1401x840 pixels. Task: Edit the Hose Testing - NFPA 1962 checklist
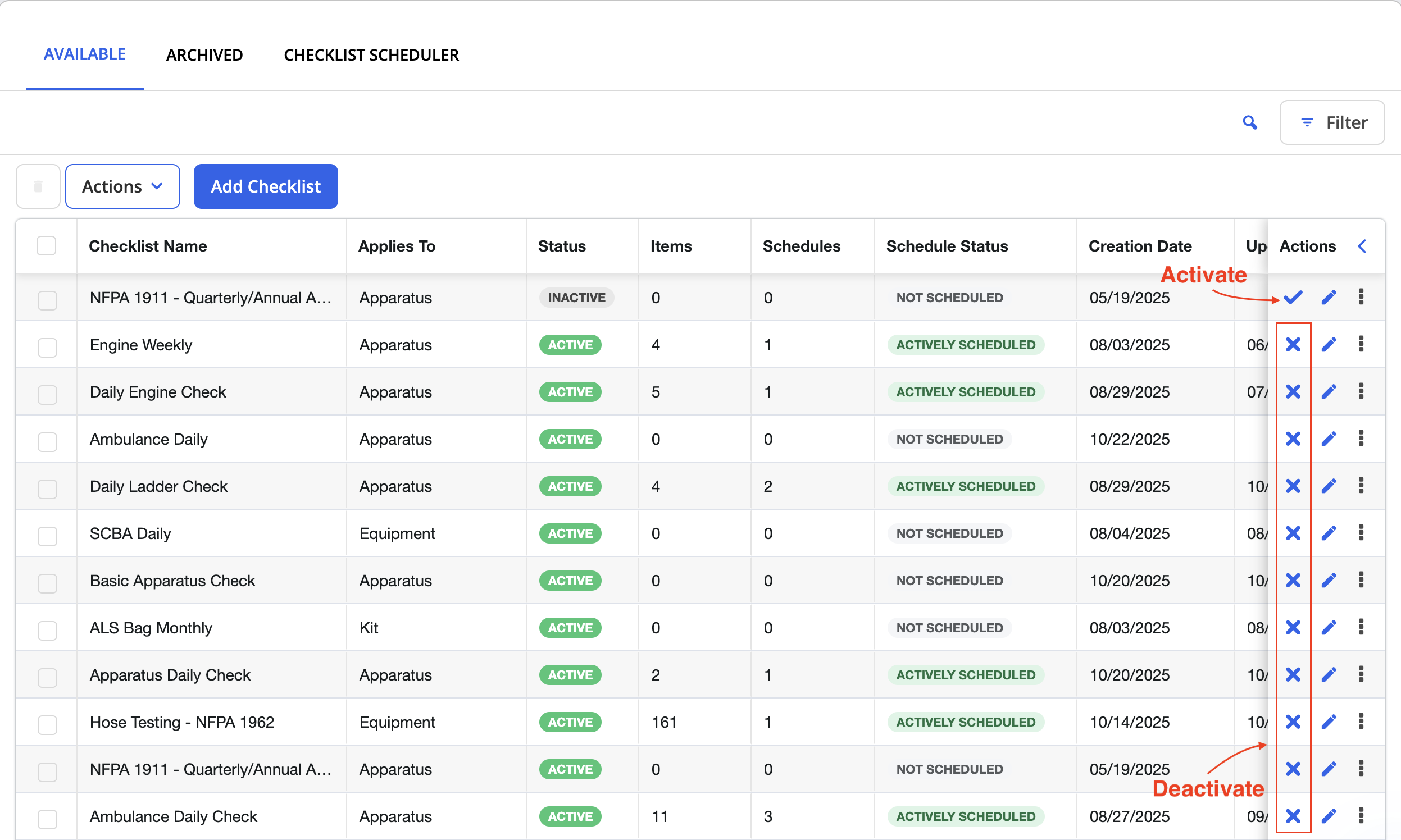pyautogui.click(x=1329, y=722)
